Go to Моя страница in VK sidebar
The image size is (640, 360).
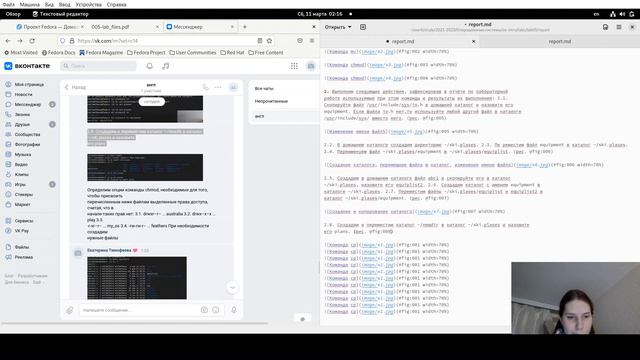[25, 84]
